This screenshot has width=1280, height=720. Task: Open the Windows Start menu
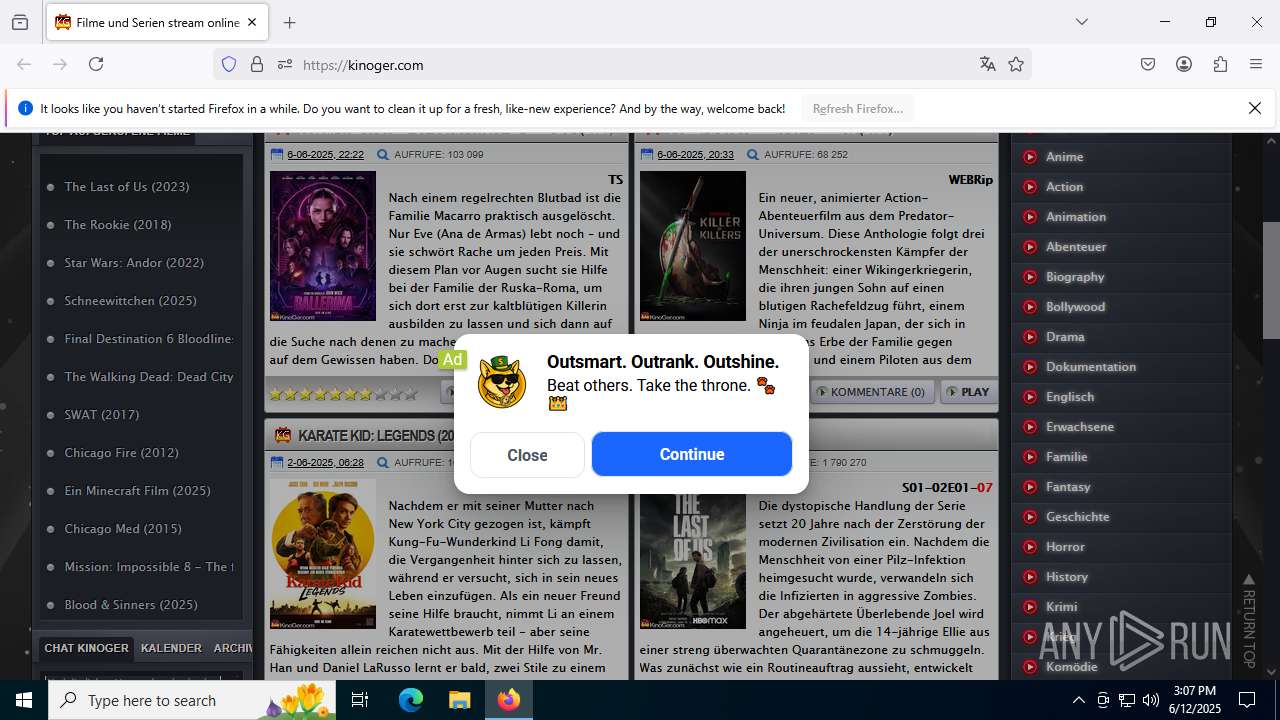[x=24, y=700]
